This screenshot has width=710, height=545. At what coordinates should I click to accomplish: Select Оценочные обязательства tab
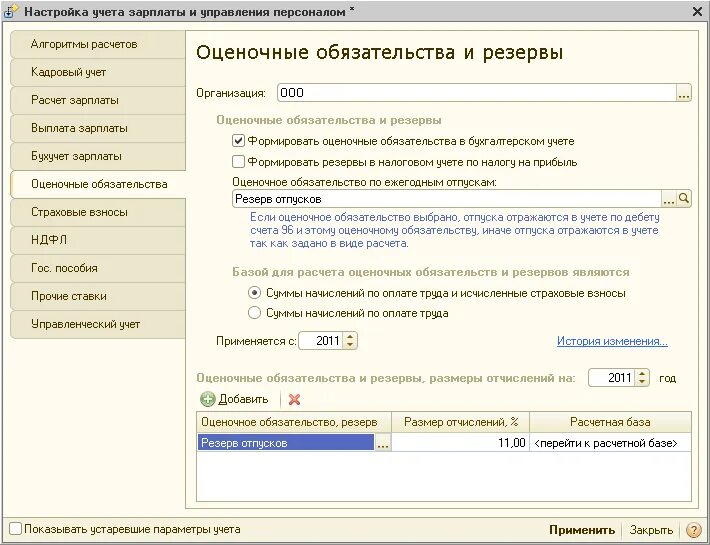[98, 184]
